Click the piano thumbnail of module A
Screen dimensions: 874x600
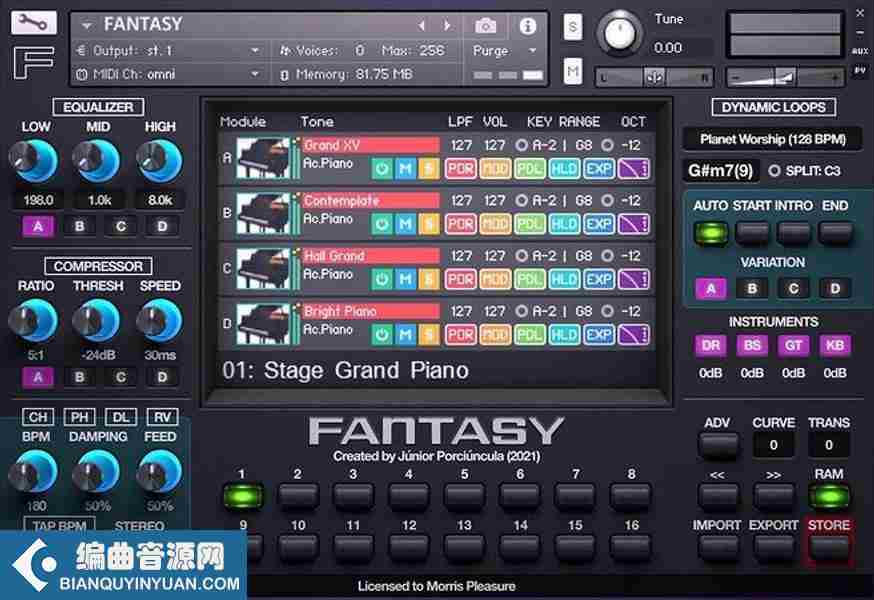tap(263, 158)
